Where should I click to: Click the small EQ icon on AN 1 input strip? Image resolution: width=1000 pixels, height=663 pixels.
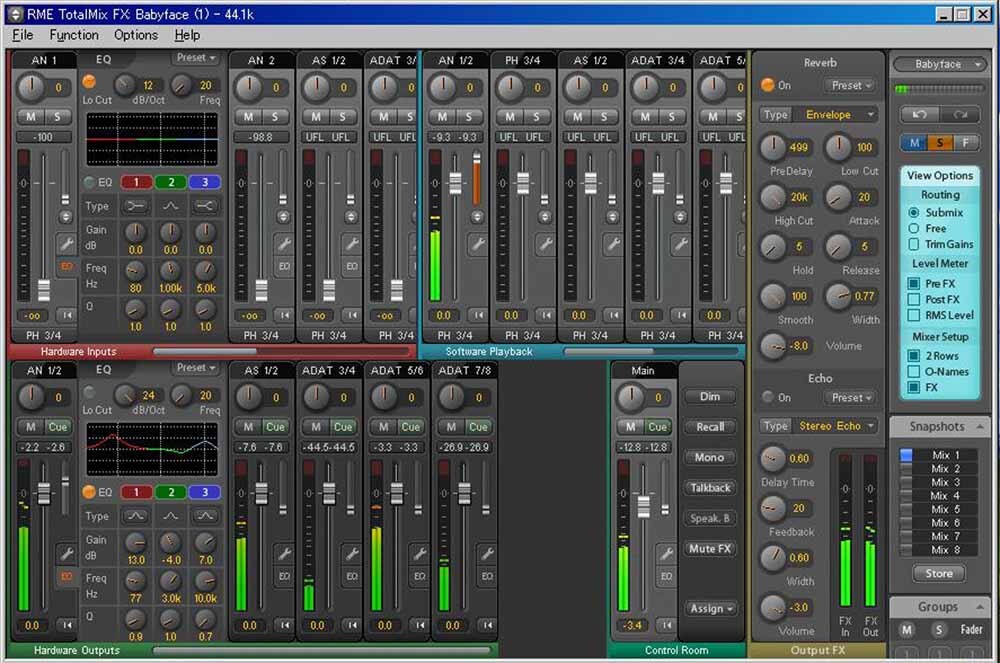[66, 266]
